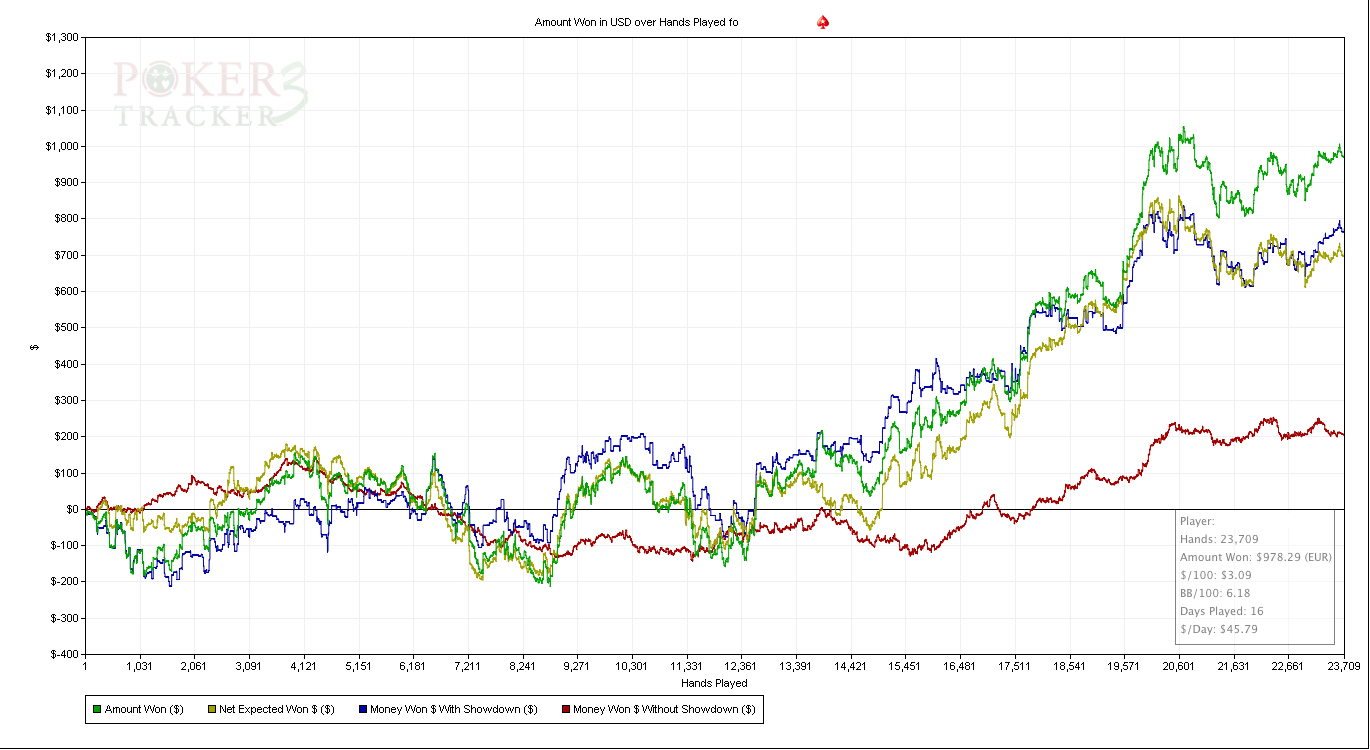Click 'Days Played: 16' in the stats box
The width and height of the screenshot is (1370, 750).
(x=1222, y=611)
